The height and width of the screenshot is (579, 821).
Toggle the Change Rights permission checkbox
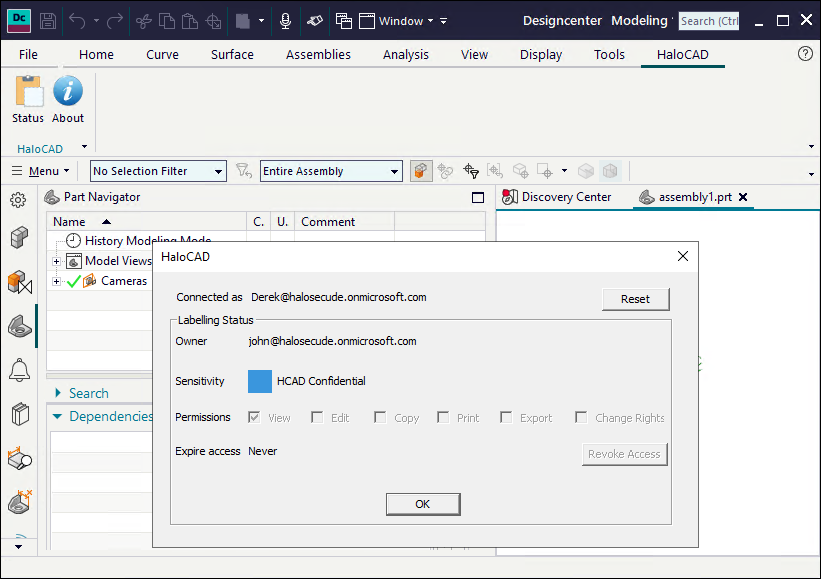coord(581,417)
